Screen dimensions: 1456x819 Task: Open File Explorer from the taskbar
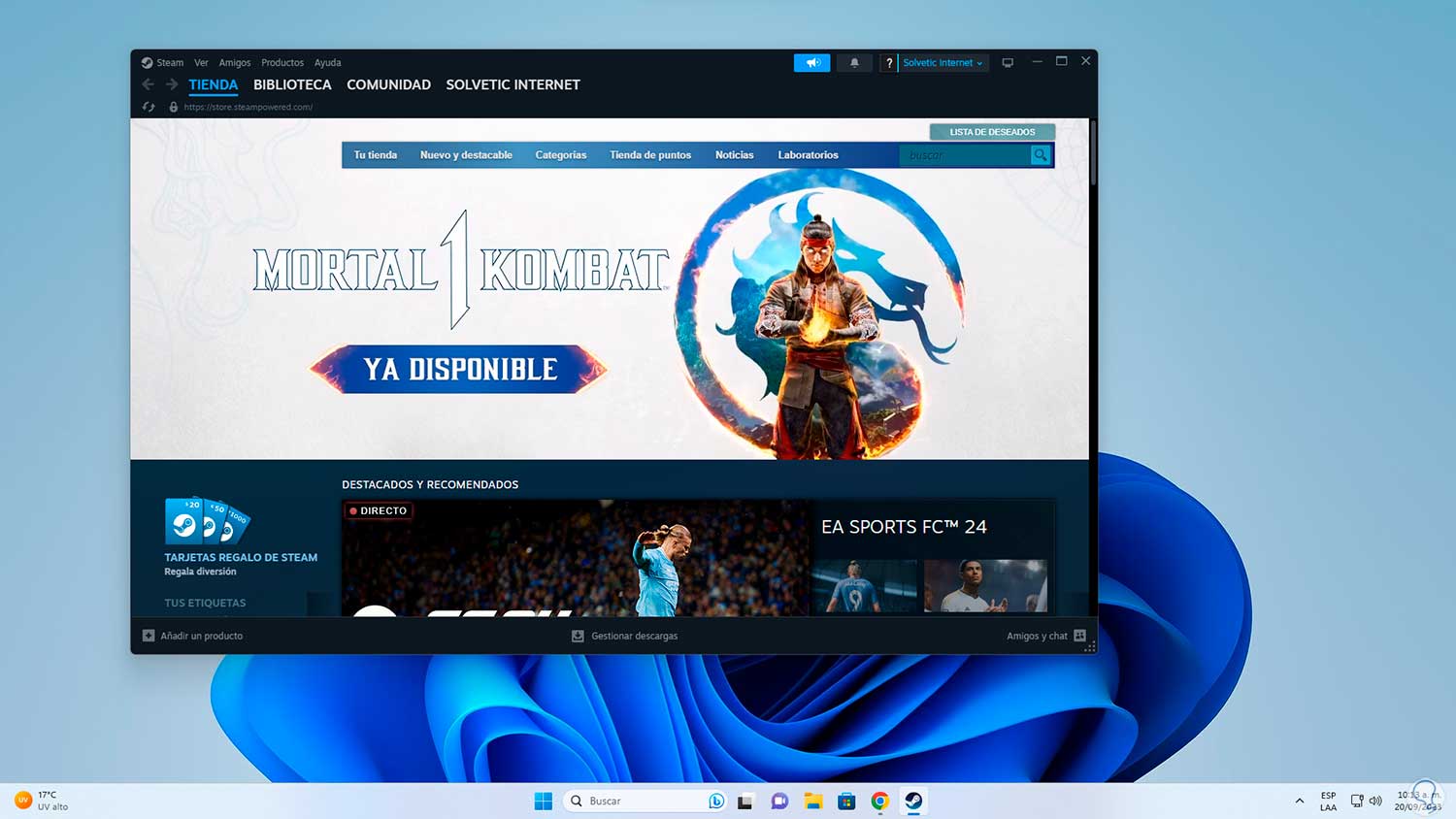(x=813, y=801)
